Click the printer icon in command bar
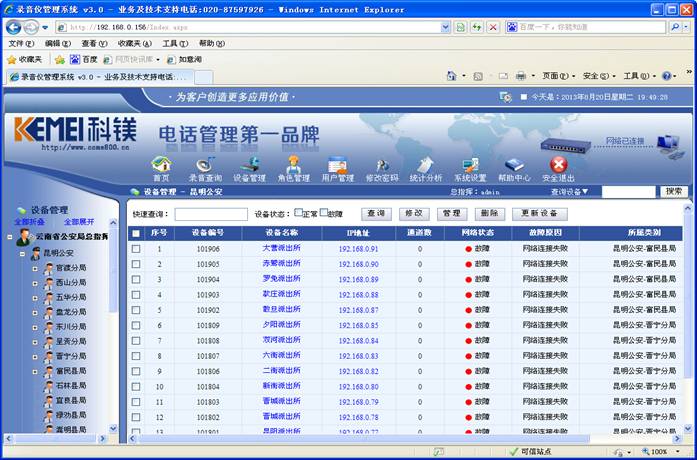This screenshot has width=697, height=460. [521, 76]
